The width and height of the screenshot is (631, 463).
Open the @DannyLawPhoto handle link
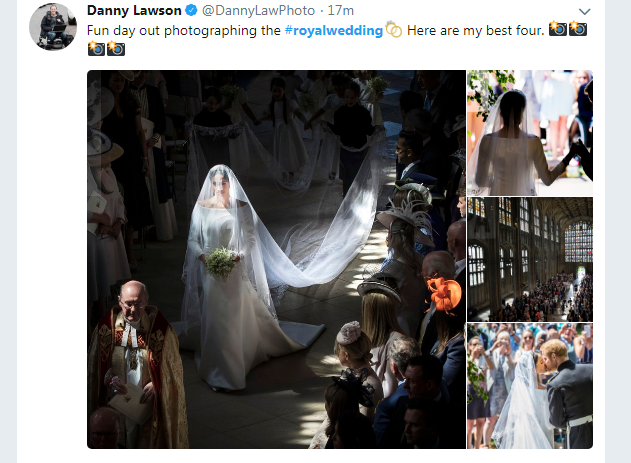pos(258,10)
